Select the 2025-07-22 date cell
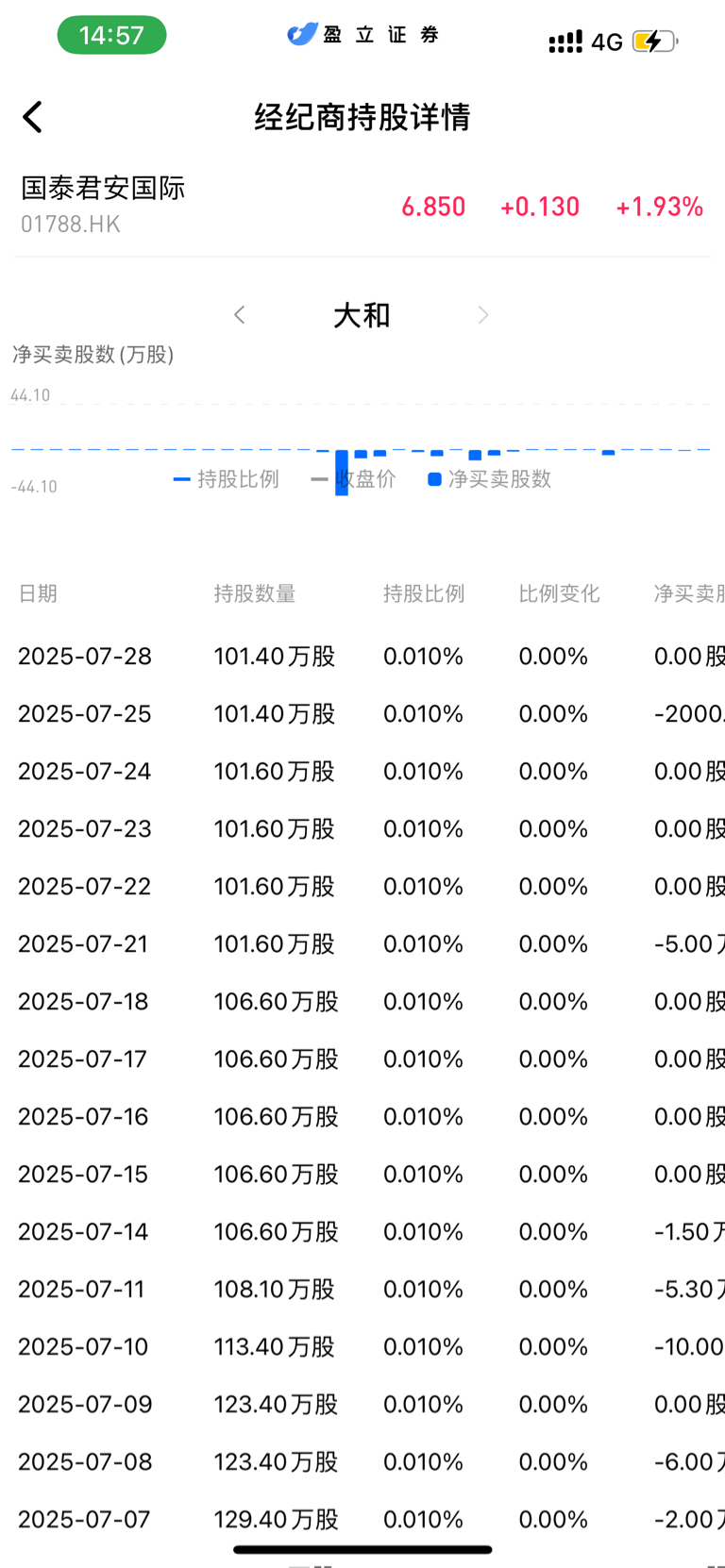This screenshot has width=725, height=1568. (85, 887)
